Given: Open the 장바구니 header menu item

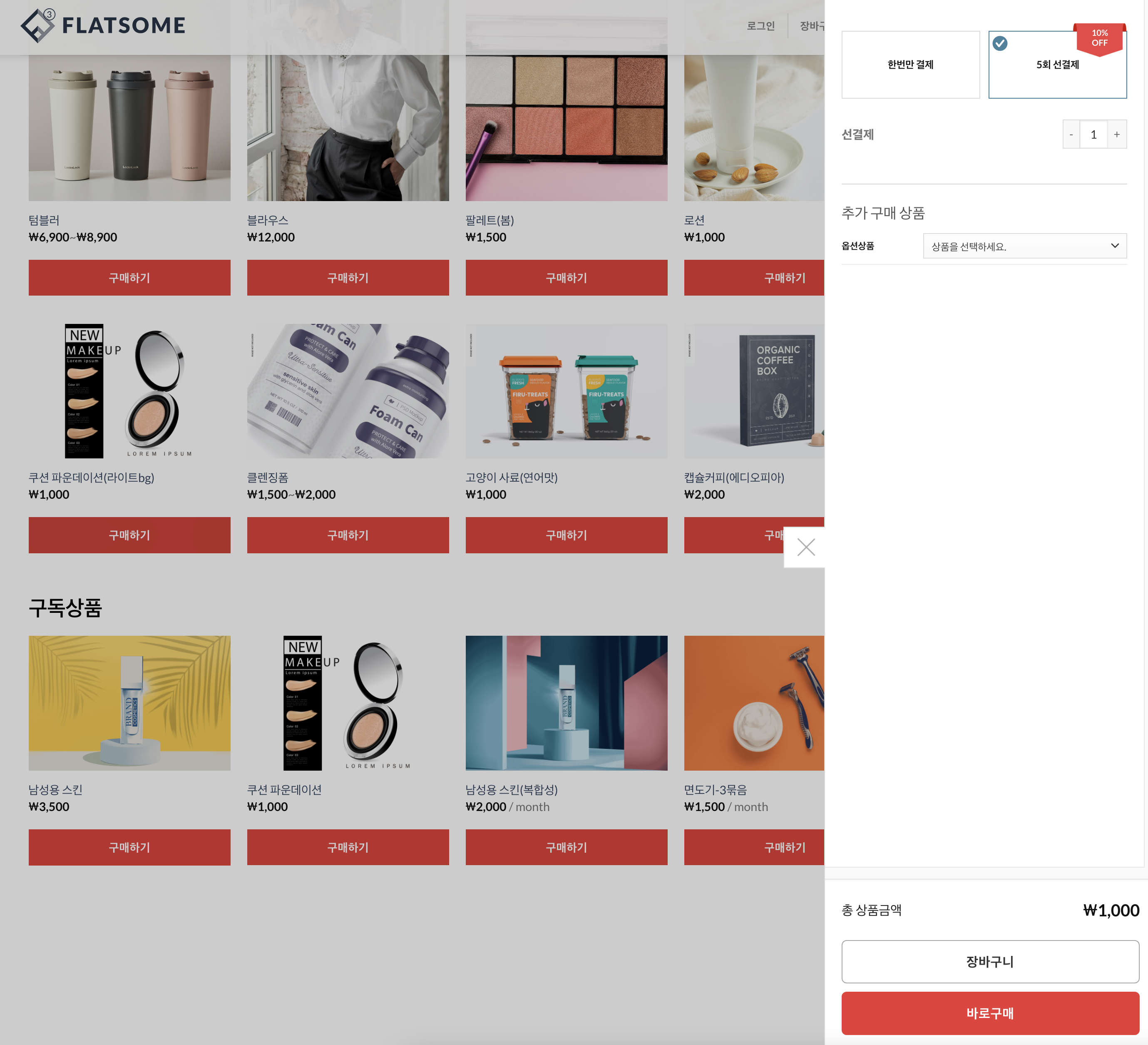Looking at the screenshot, I should click(x=812, y=26).
